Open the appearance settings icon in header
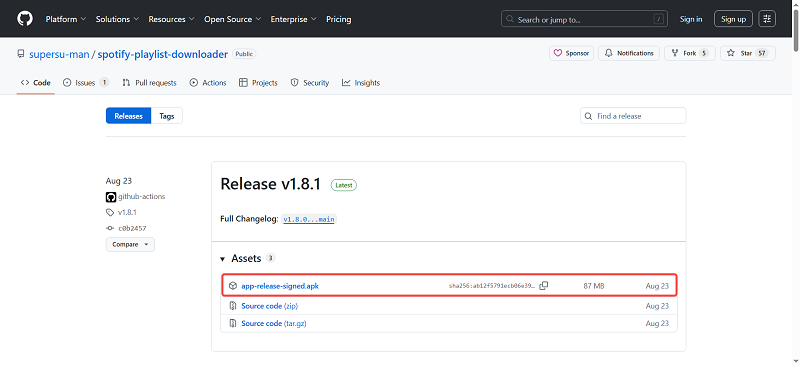Screen dimensions: 800x366 (x=767, y=19)
